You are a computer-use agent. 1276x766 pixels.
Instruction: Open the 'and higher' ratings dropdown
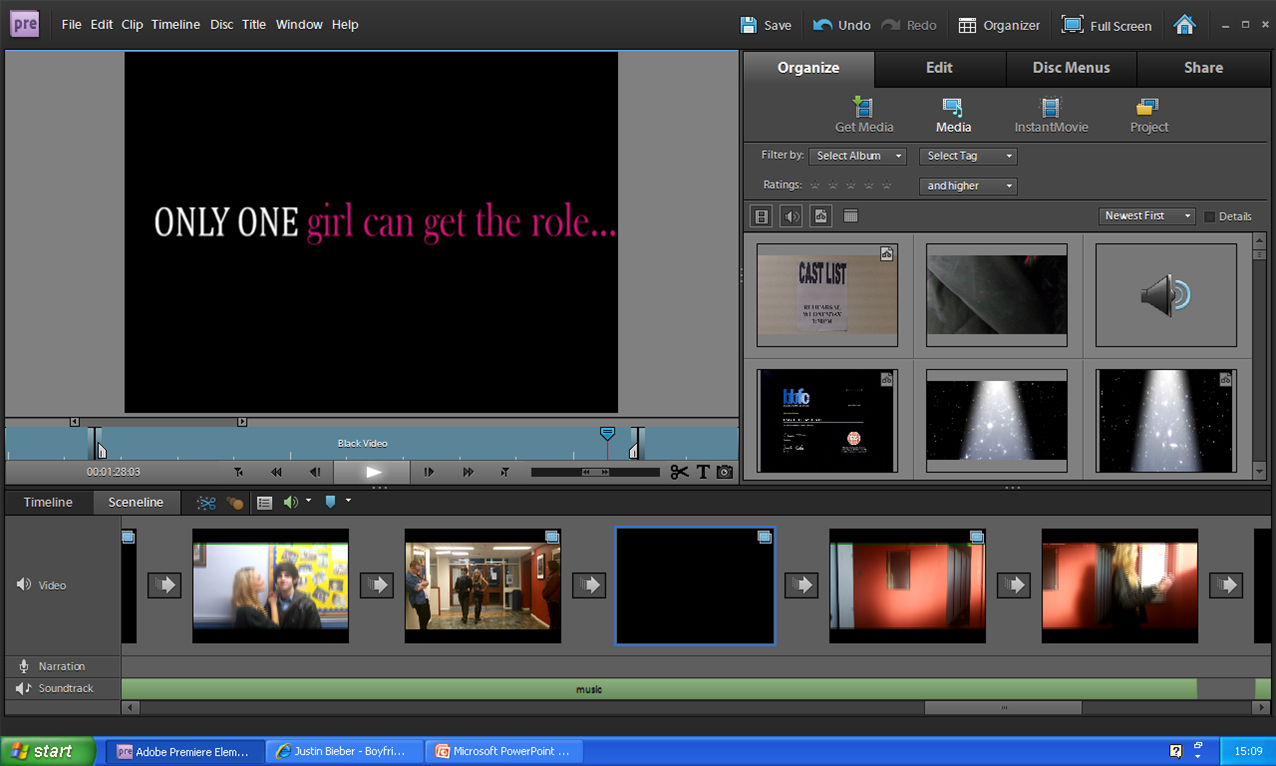(x=968, y=186)
